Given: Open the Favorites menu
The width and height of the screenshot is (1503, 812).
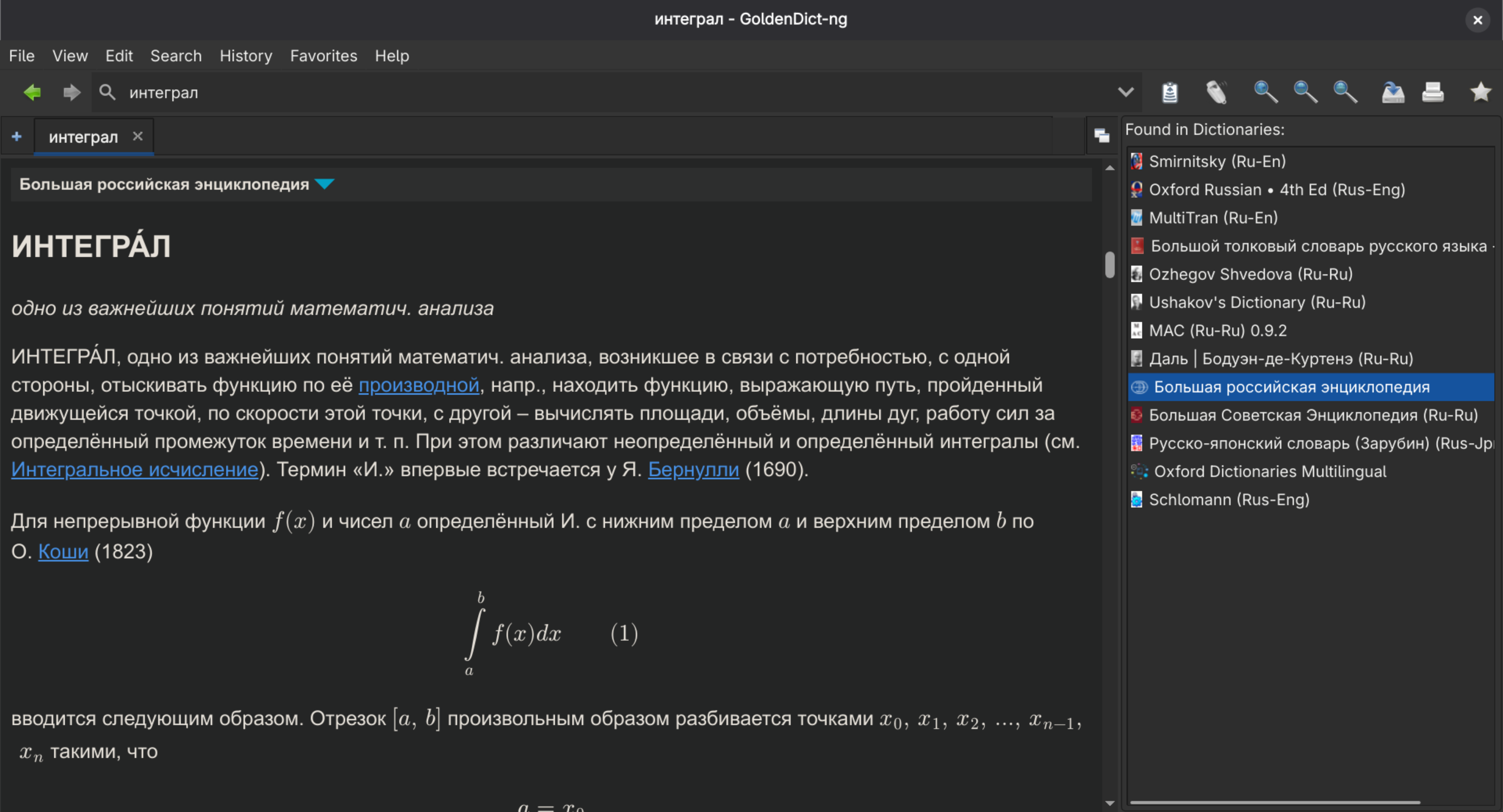Looking at the screenshot, I should tap(323, 56).
